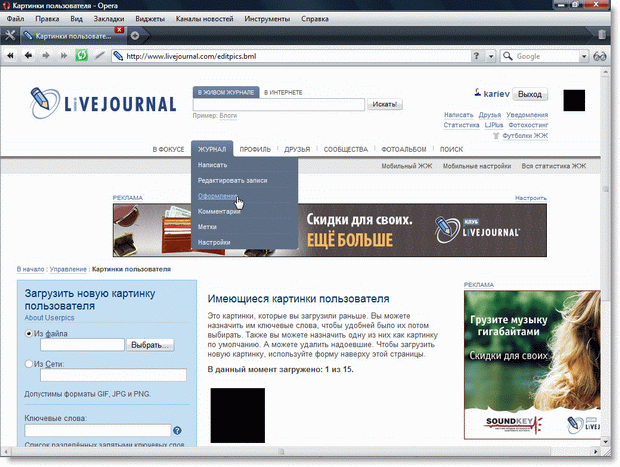Screen dimensions: 620x467
Task: Choose Метки in the dropdown
Action: pyautogui.click(x=207, y=227)
